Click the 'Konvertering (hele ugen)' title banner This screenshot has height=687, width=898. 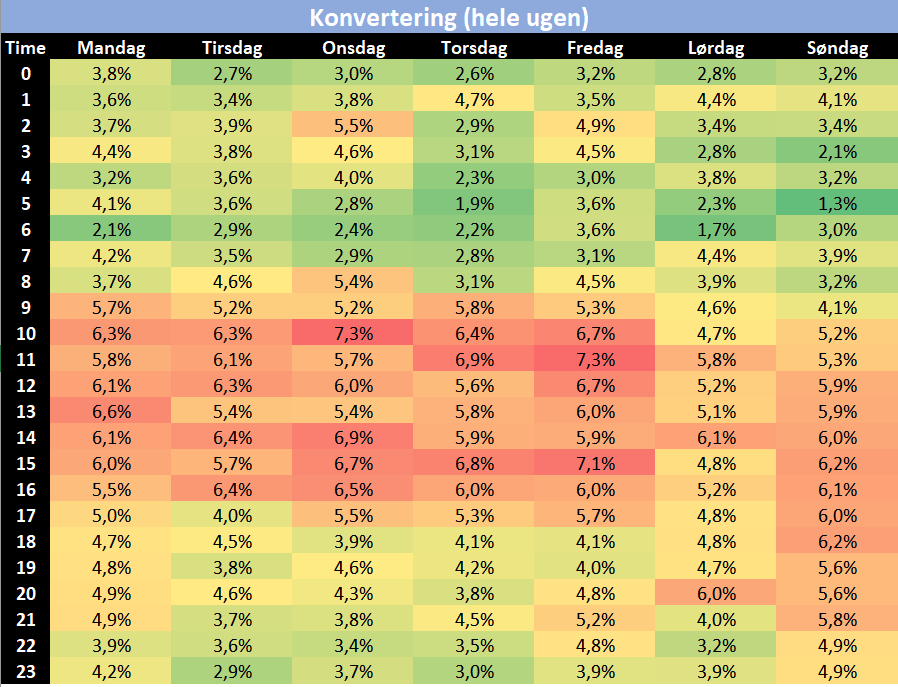pyautogui.click(x=449, y=17)
